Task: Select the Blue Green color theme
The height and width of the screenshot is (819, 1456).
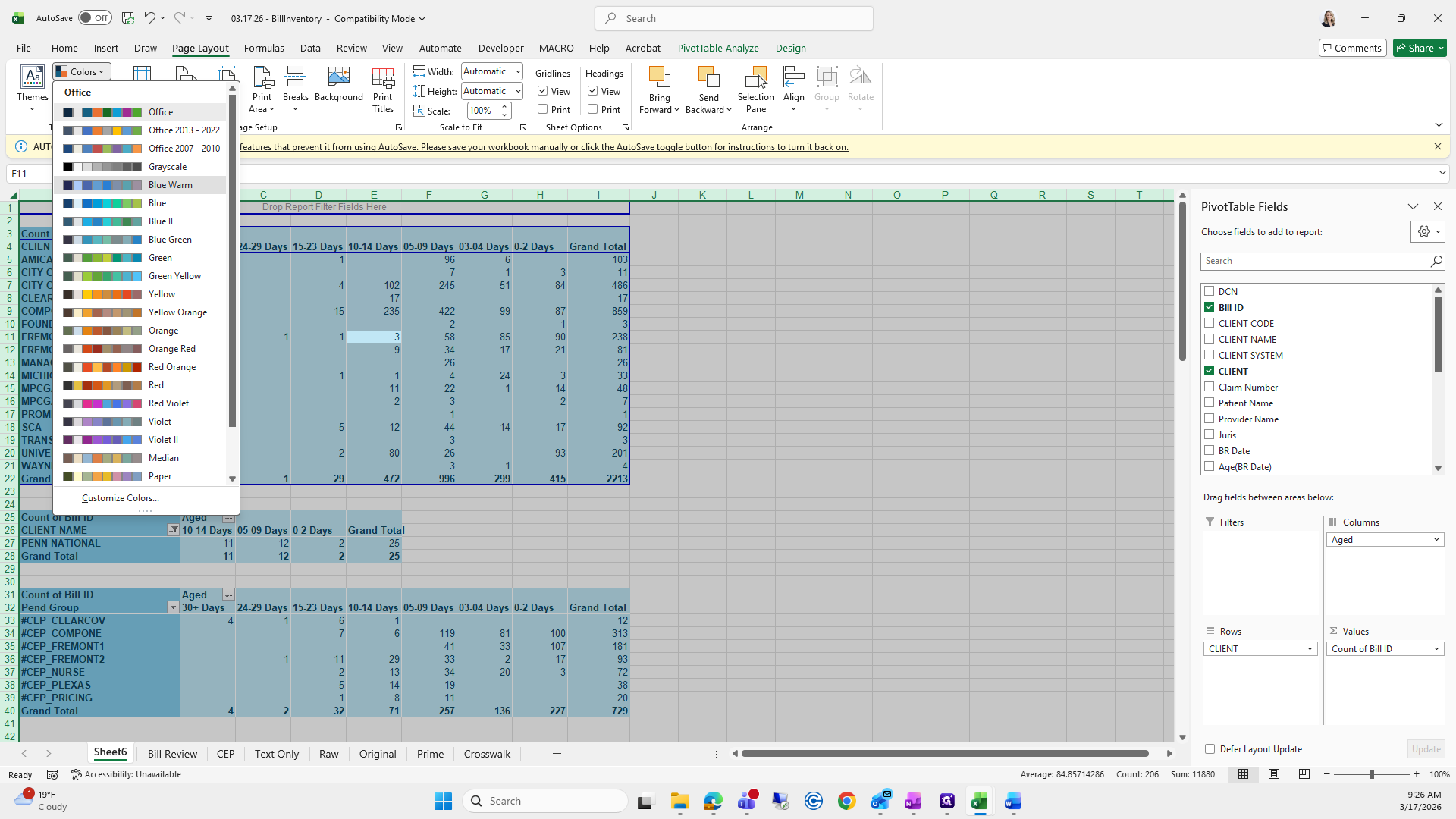Action: click(x=170, y=240)
